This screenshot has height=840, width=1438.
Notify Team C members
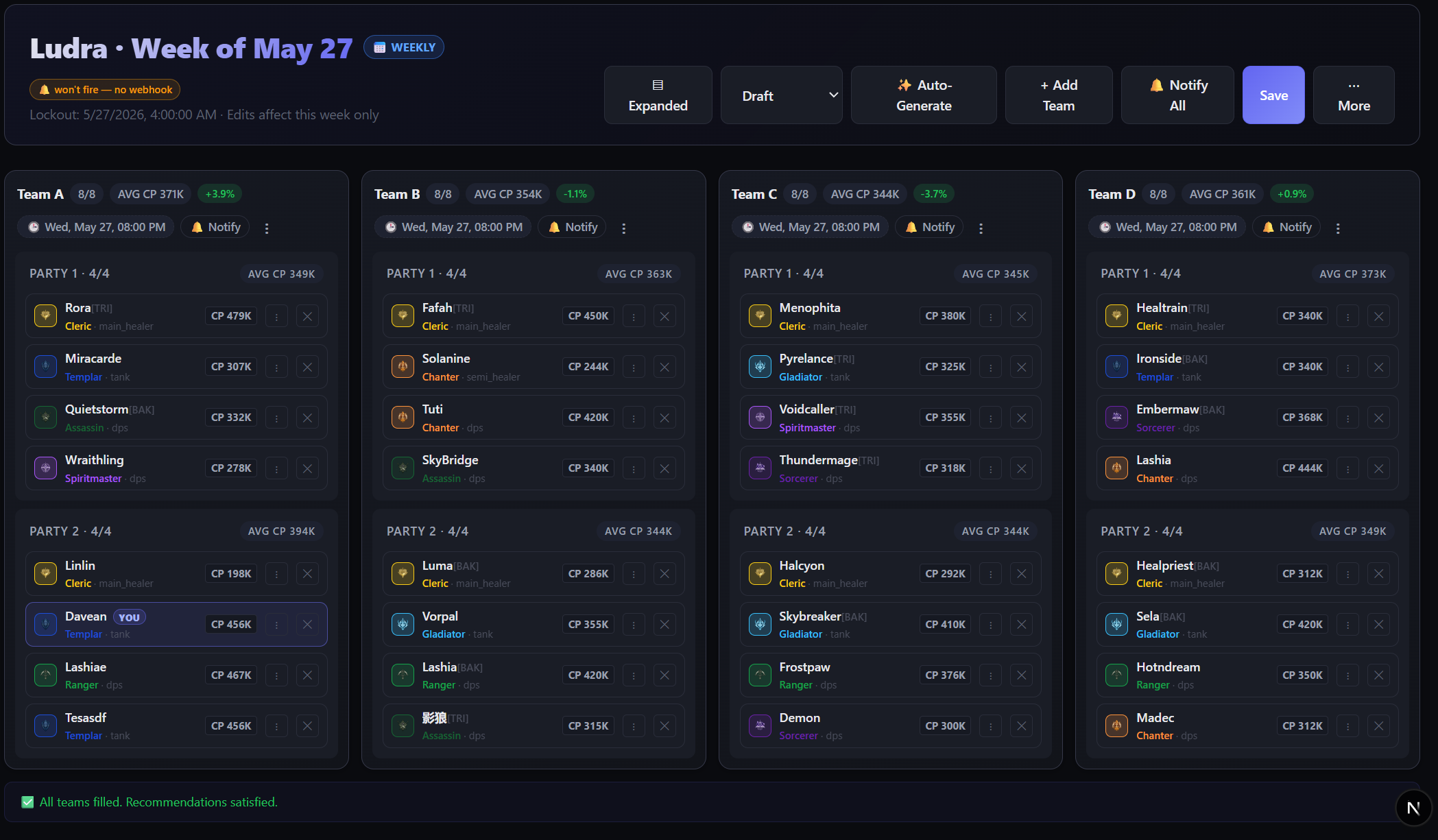pyautogui.click(x=929, y=227)
